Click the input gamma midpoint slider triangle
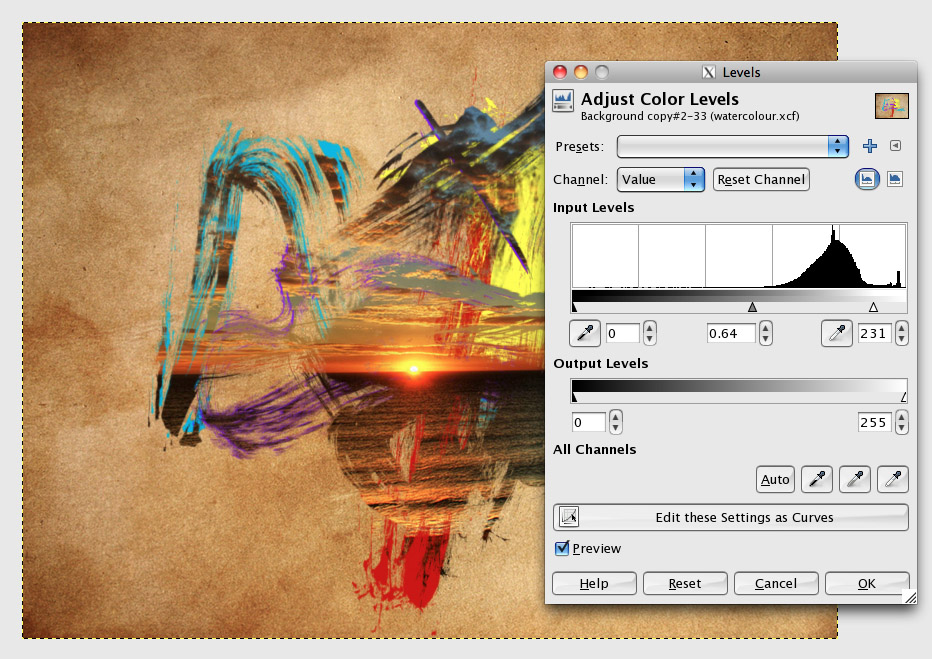932x659 pixels. pyautogui.click(x=752, y=307)
